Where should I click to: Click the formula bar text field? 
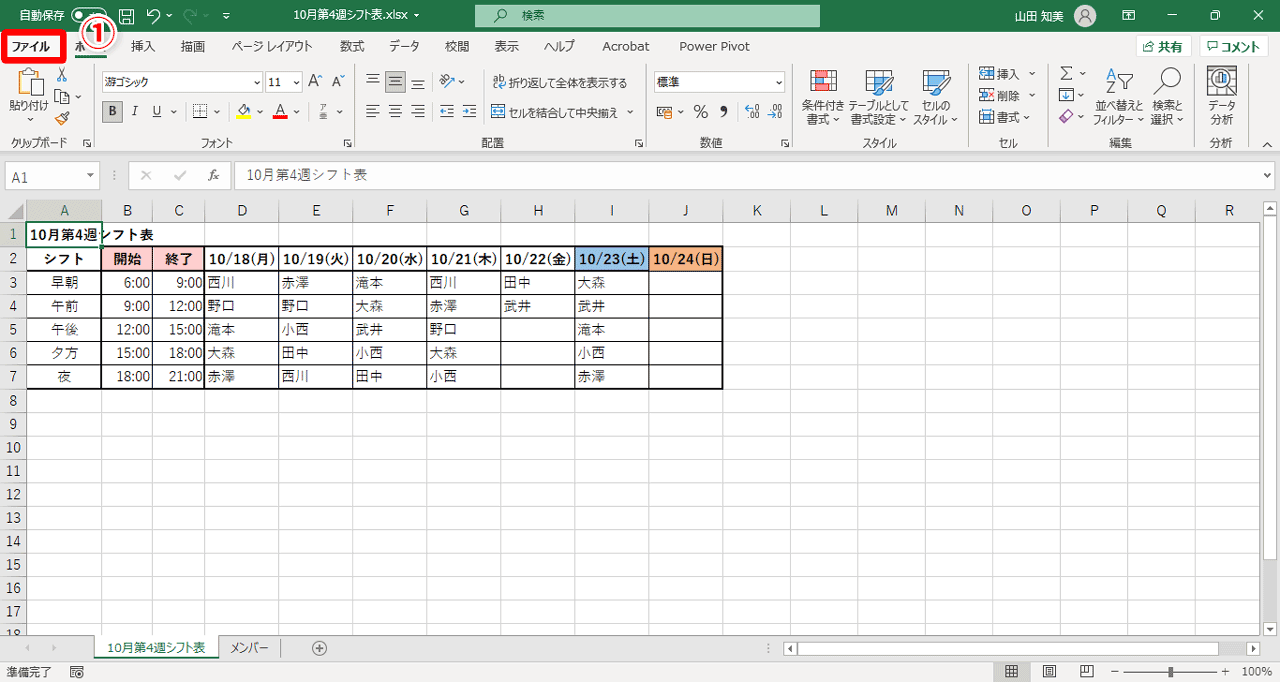coord(747,175)
